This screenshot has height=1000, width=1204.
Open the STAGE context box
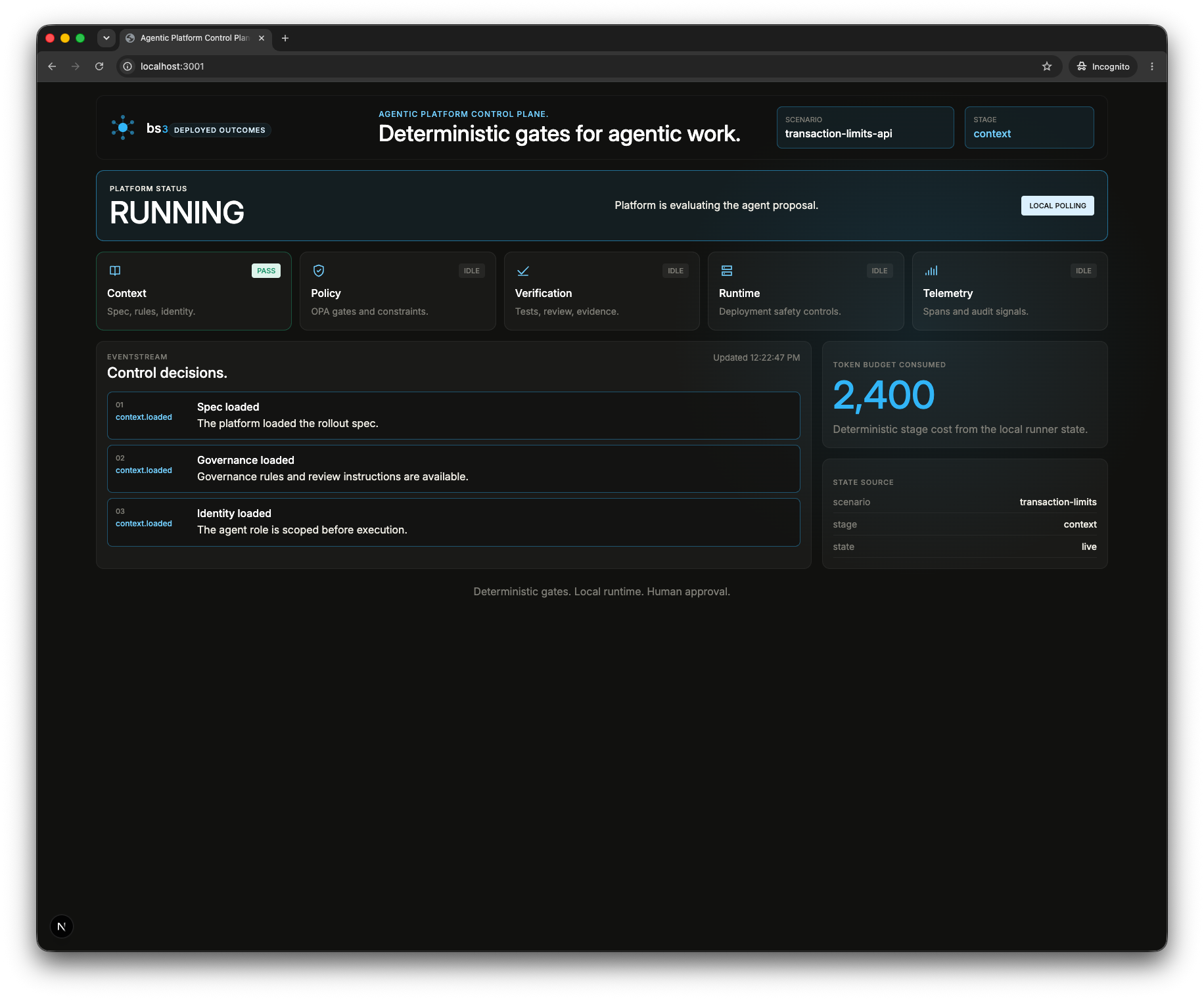[1029, 127]
